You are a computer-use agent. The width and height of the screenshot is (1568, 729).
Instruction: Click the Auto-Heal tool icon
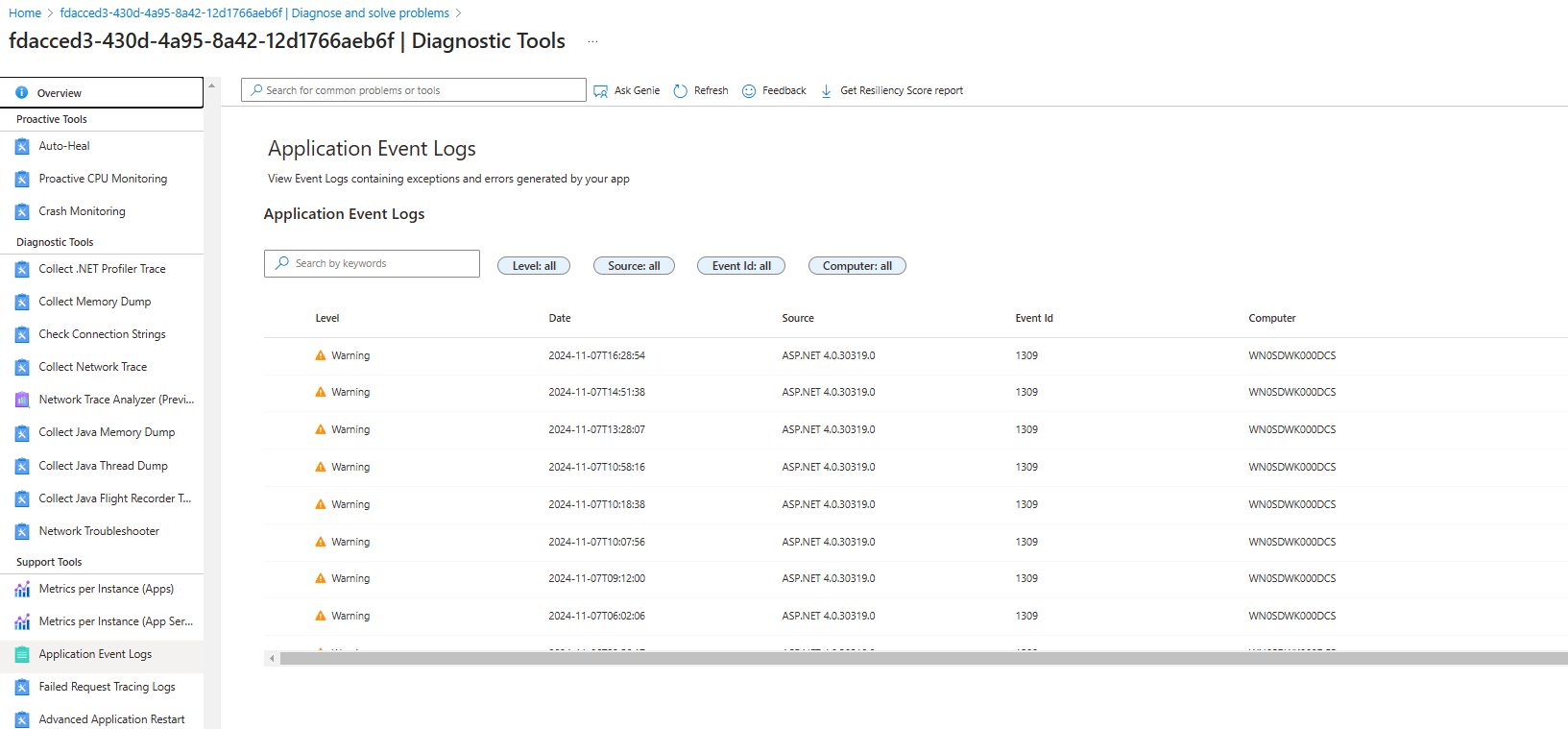click(x=22, y=147)
